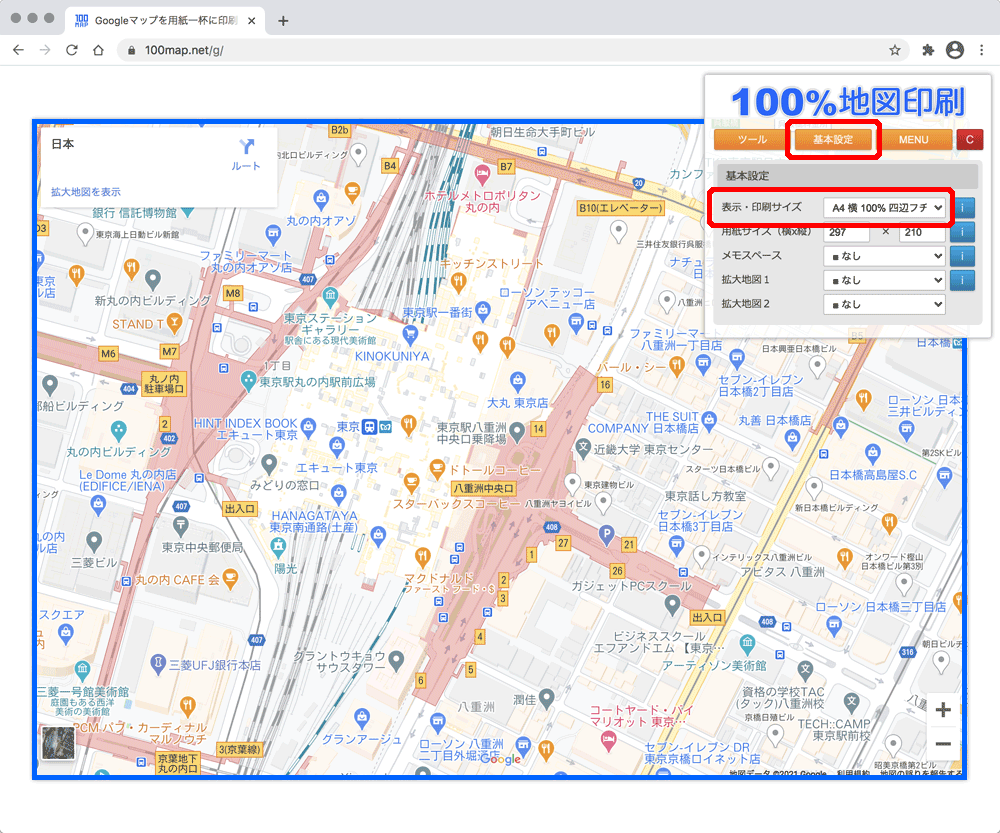This screenshot has width=1000, height=833.
Task: Click the route directions icon
Action: click(246, 152)
